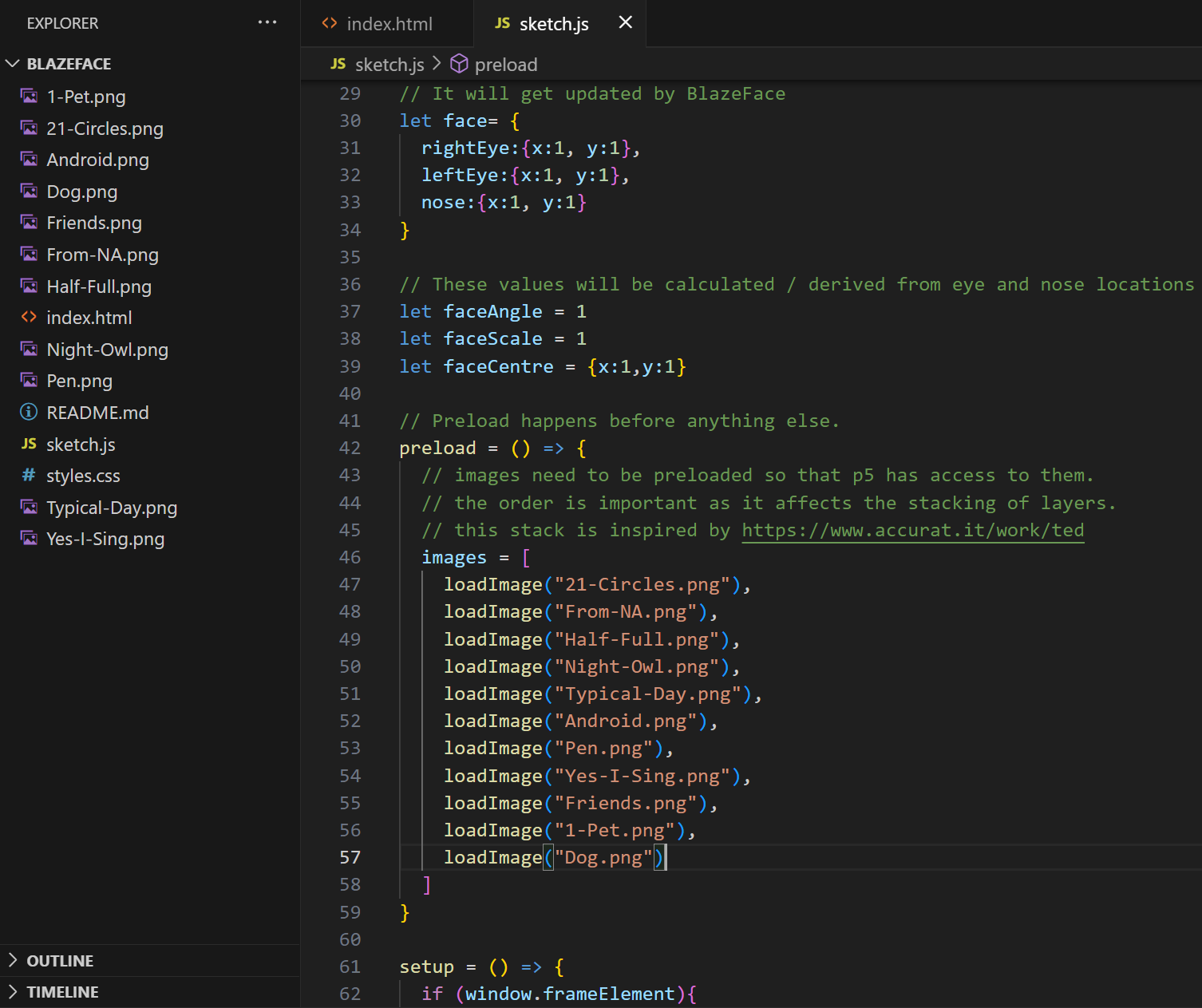Click line number 42 in the gutter
Viewport: 1202px width, 1008px height.
click(350, 449)
